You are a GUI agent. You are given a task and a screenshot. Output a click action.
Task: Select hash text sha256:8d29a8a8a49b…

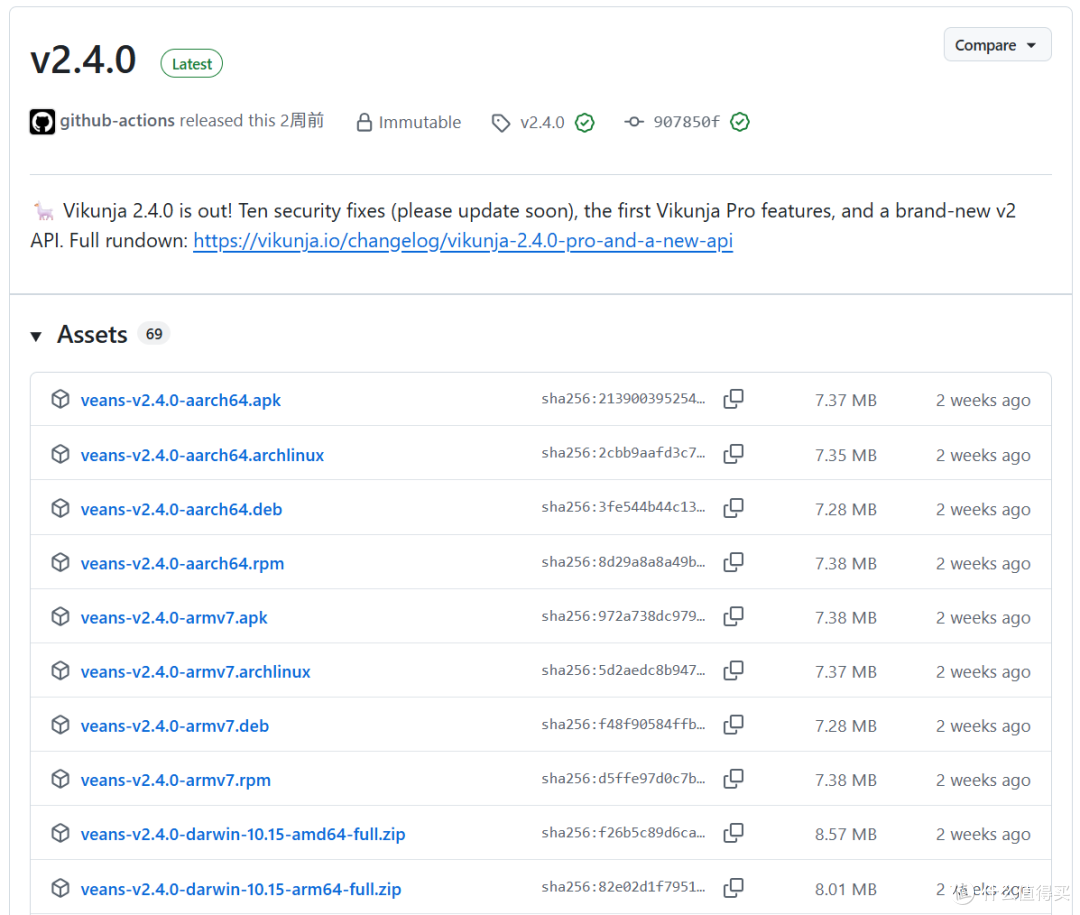pos(623,562)
